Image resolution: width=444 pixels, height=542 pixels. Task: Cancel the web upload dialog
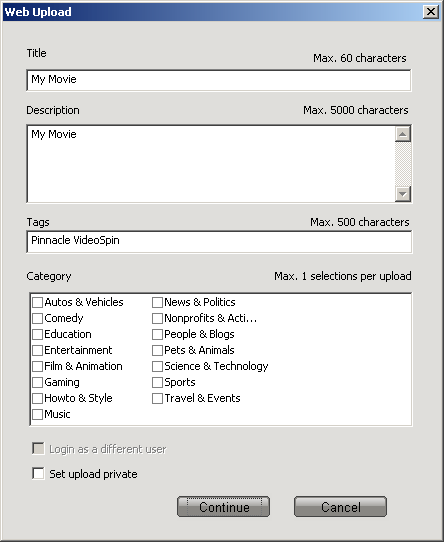coord(340,507)
